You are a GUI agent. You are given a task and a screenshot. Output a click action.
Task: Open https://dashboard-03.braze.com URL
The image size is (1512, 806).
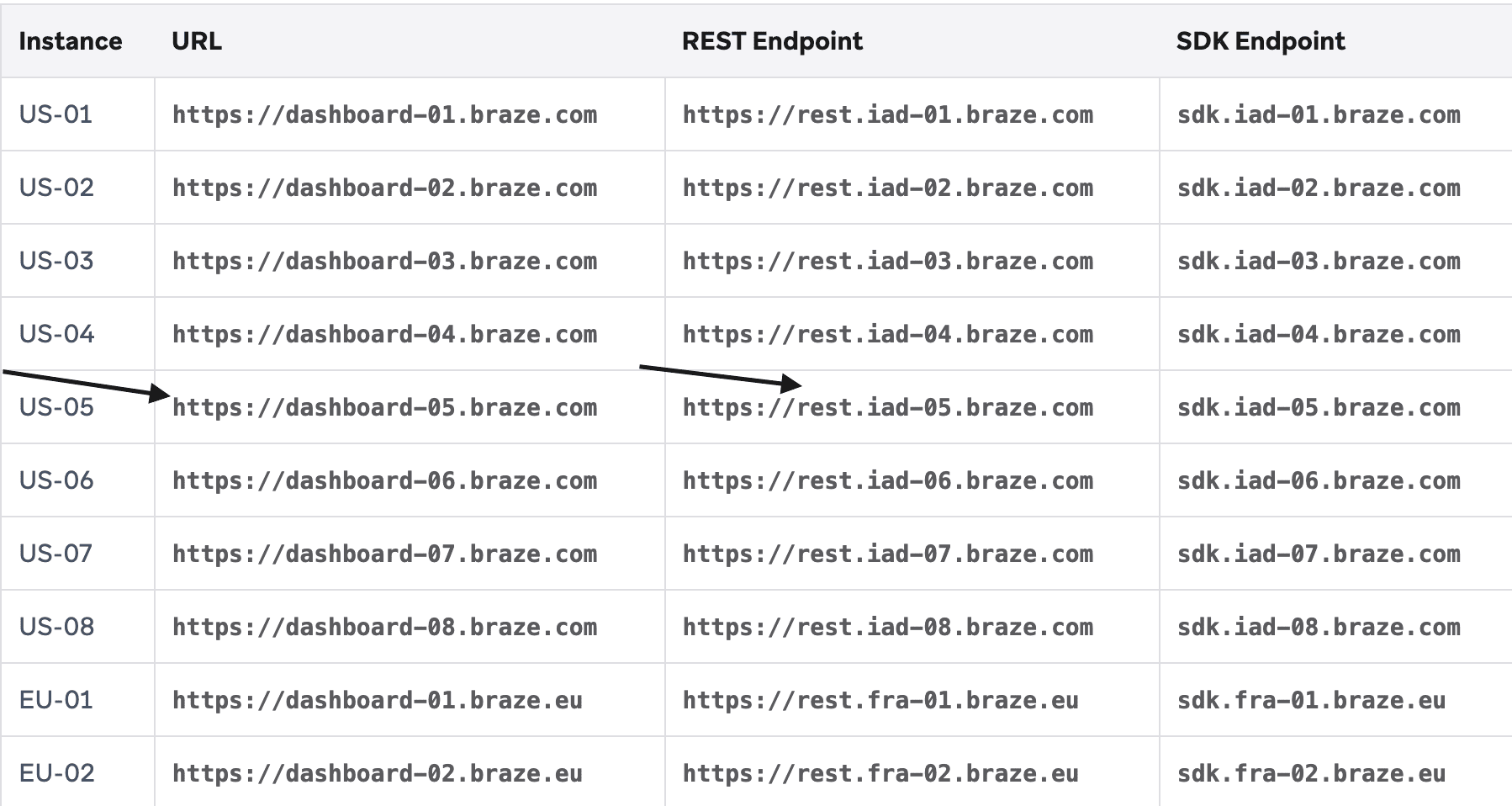pos(385,261)
